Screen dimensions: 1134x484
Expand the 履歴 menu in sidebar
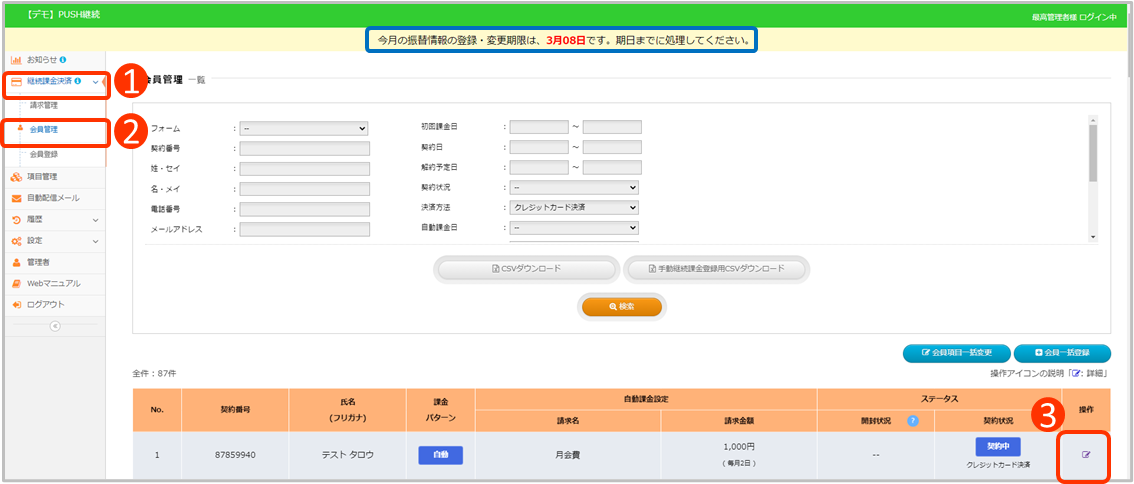click(55, 219)
